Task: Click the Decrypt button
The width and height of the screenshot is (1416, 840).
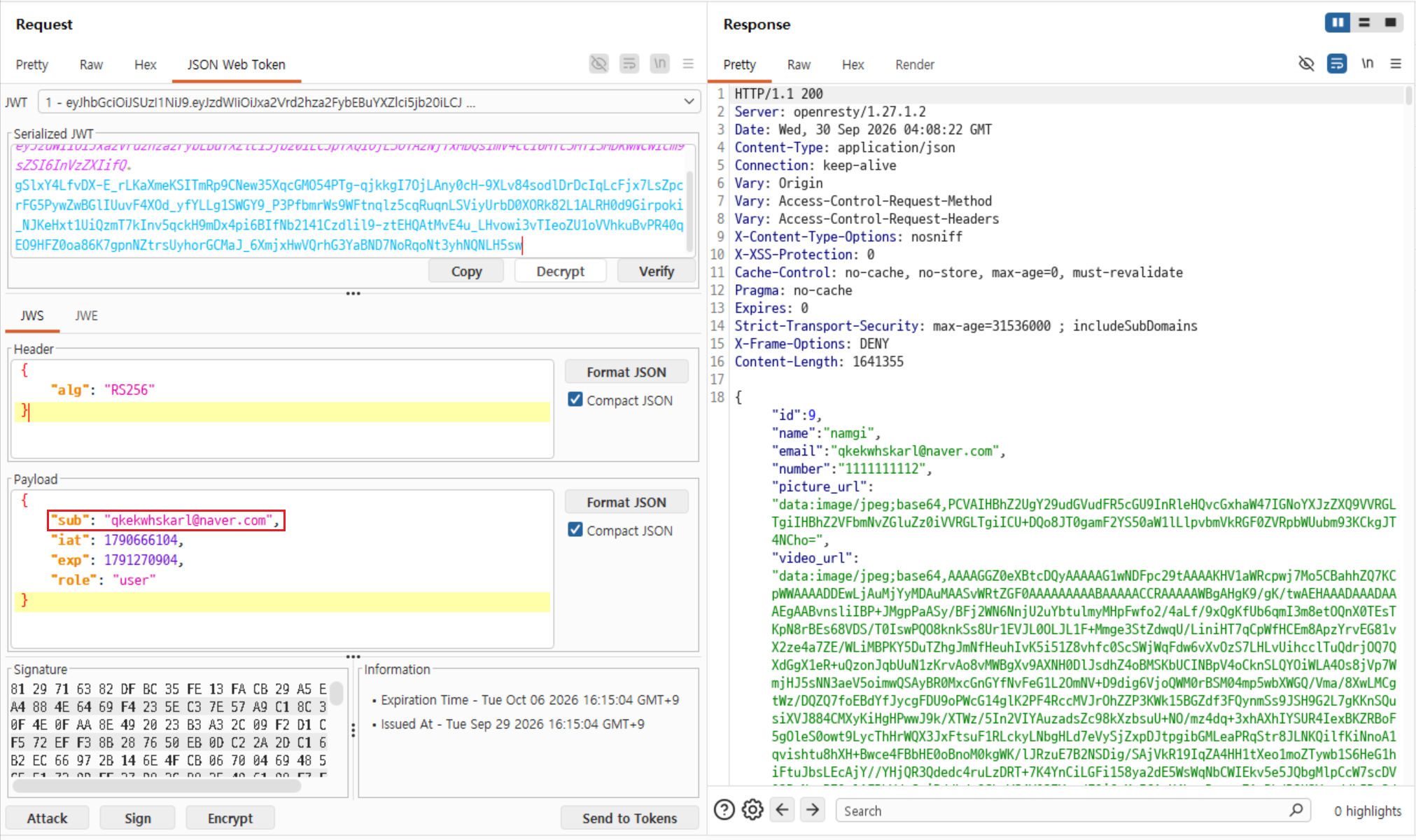Action: 560,271
